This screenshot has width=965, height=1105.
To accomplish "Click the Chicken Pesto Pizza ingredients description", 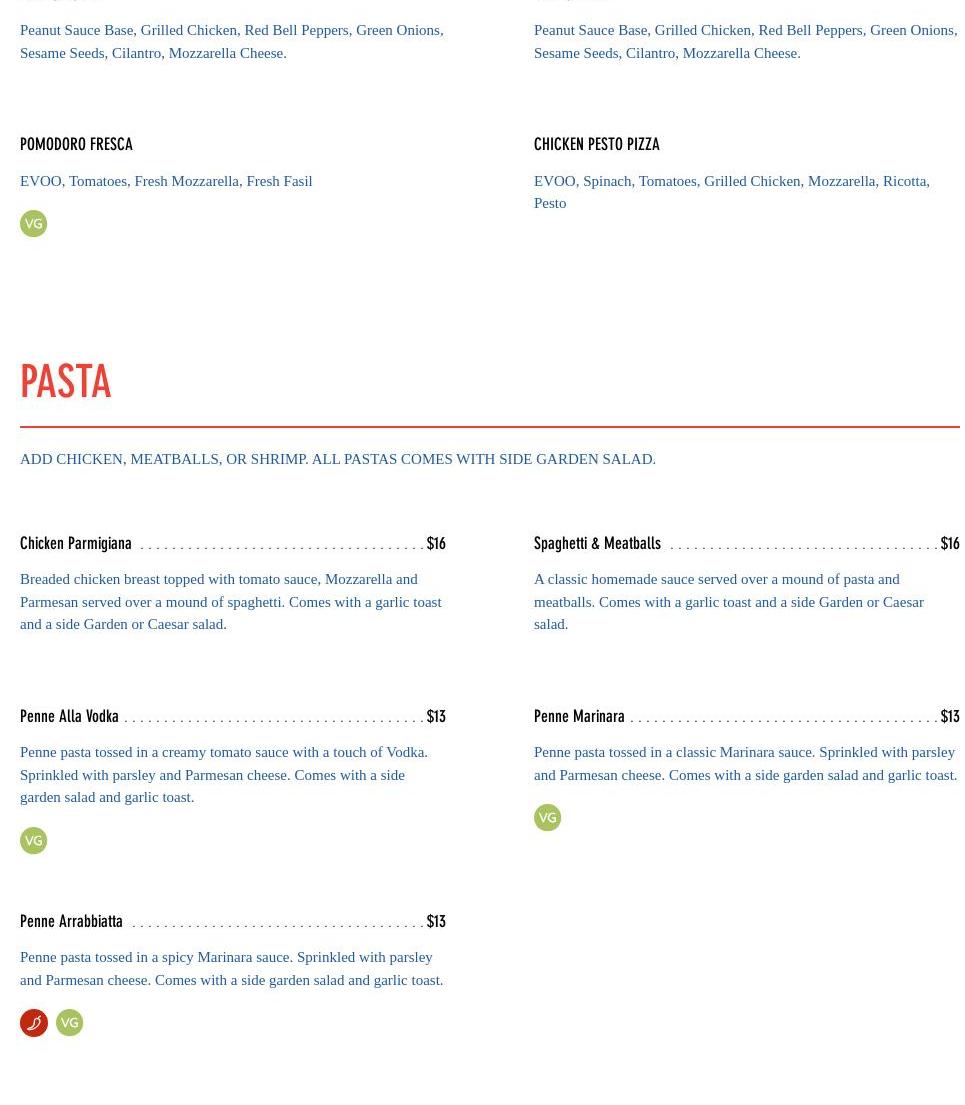I will click(x=731, y=192).
